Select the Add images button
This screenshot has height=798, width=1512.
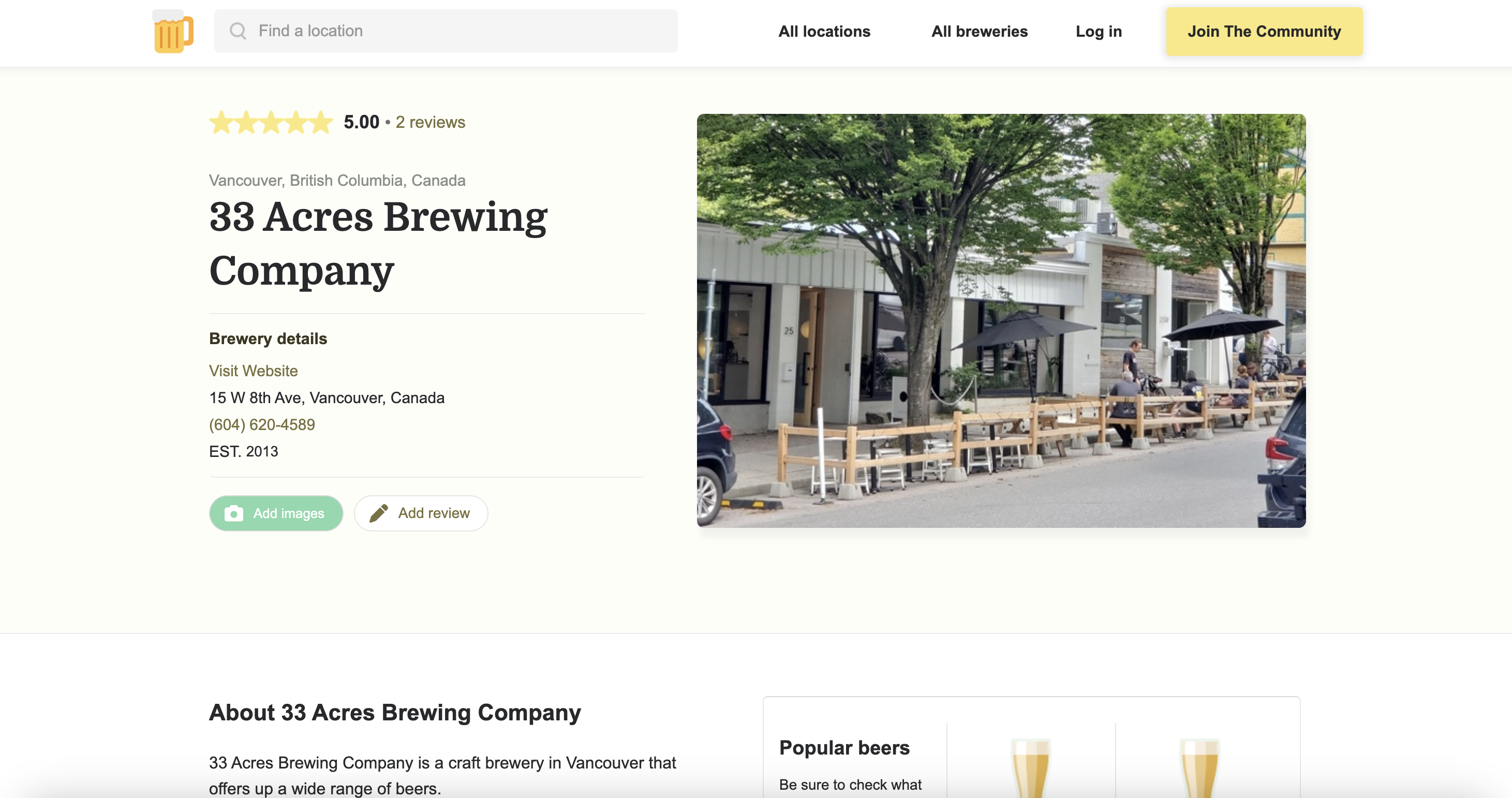276,513
